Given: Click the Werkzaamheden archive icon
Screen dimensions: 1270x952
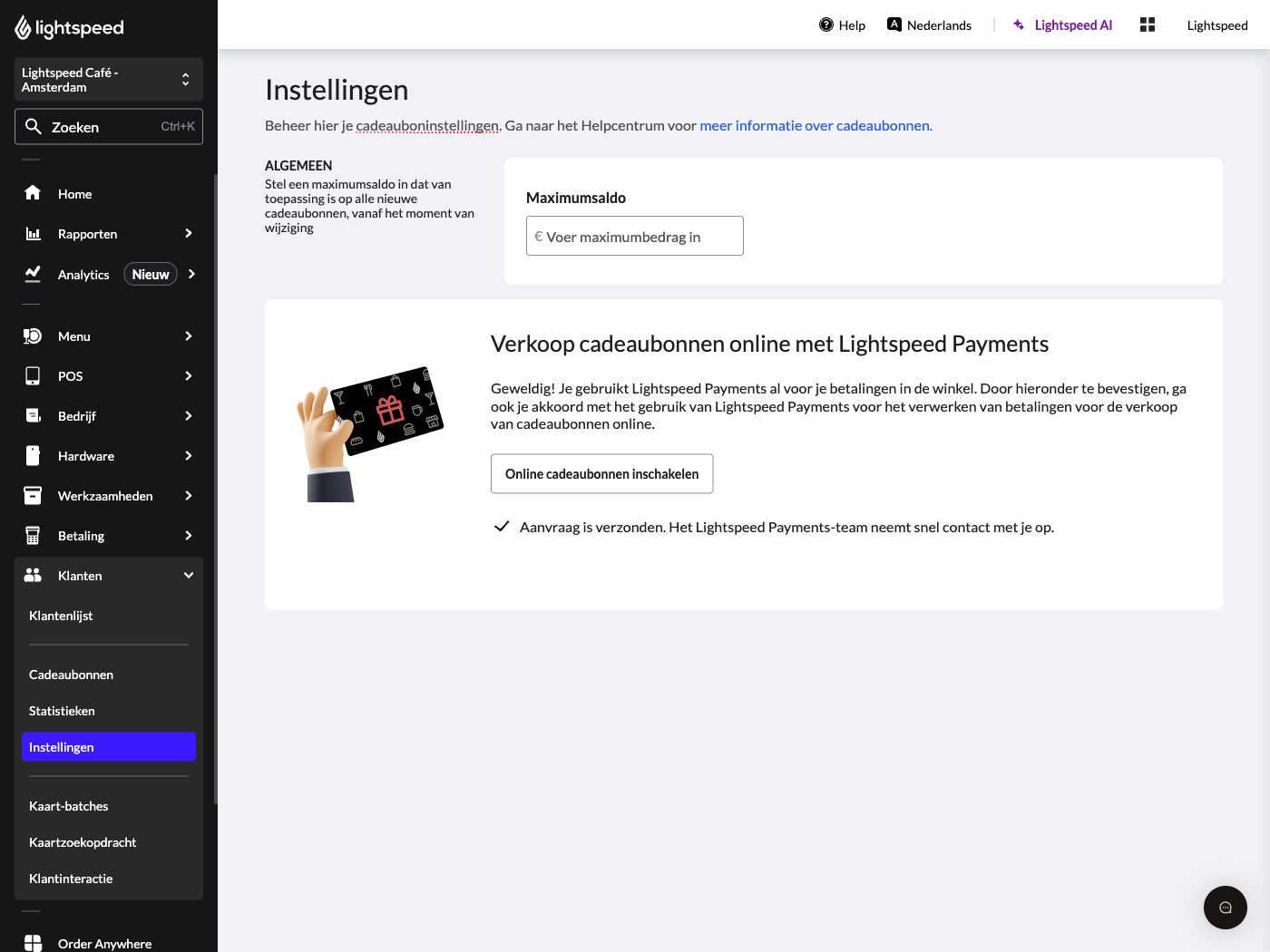Looking at the screenshot, I should [33, 496].
